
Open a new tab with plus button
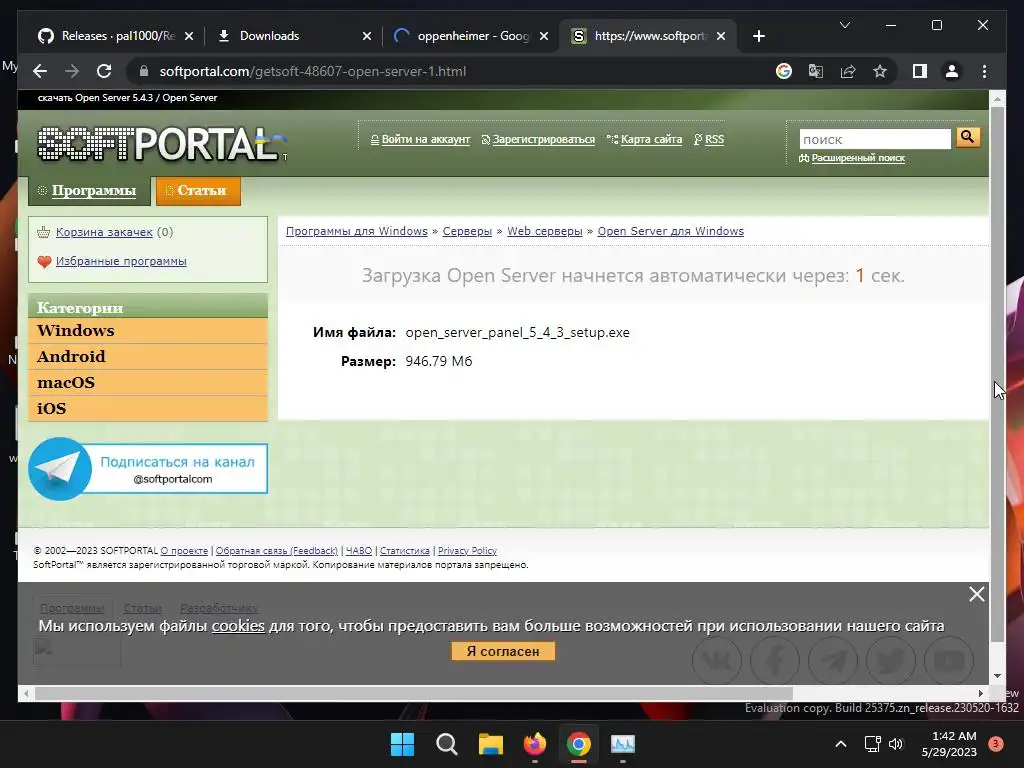[x=758, y=36]
